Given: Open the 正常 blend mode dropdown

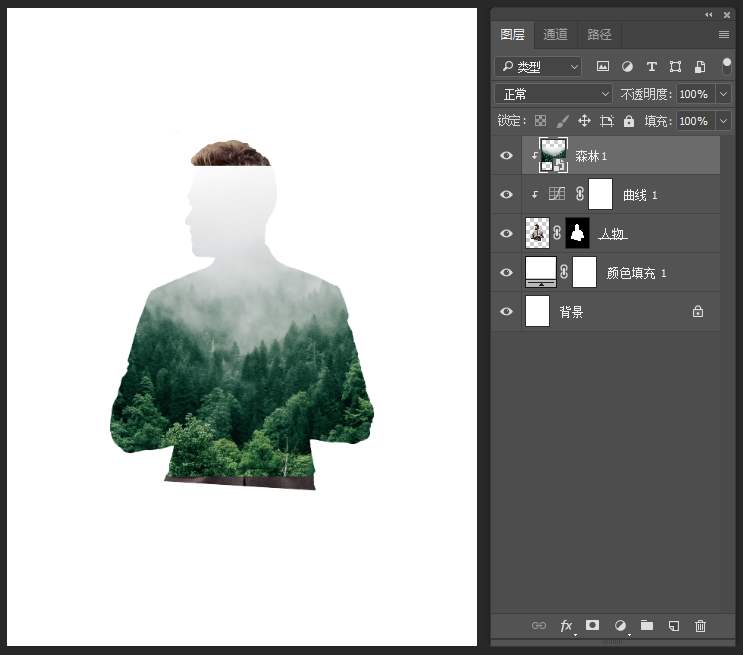Looking at the screenshot, I should (x=553, y=94).
